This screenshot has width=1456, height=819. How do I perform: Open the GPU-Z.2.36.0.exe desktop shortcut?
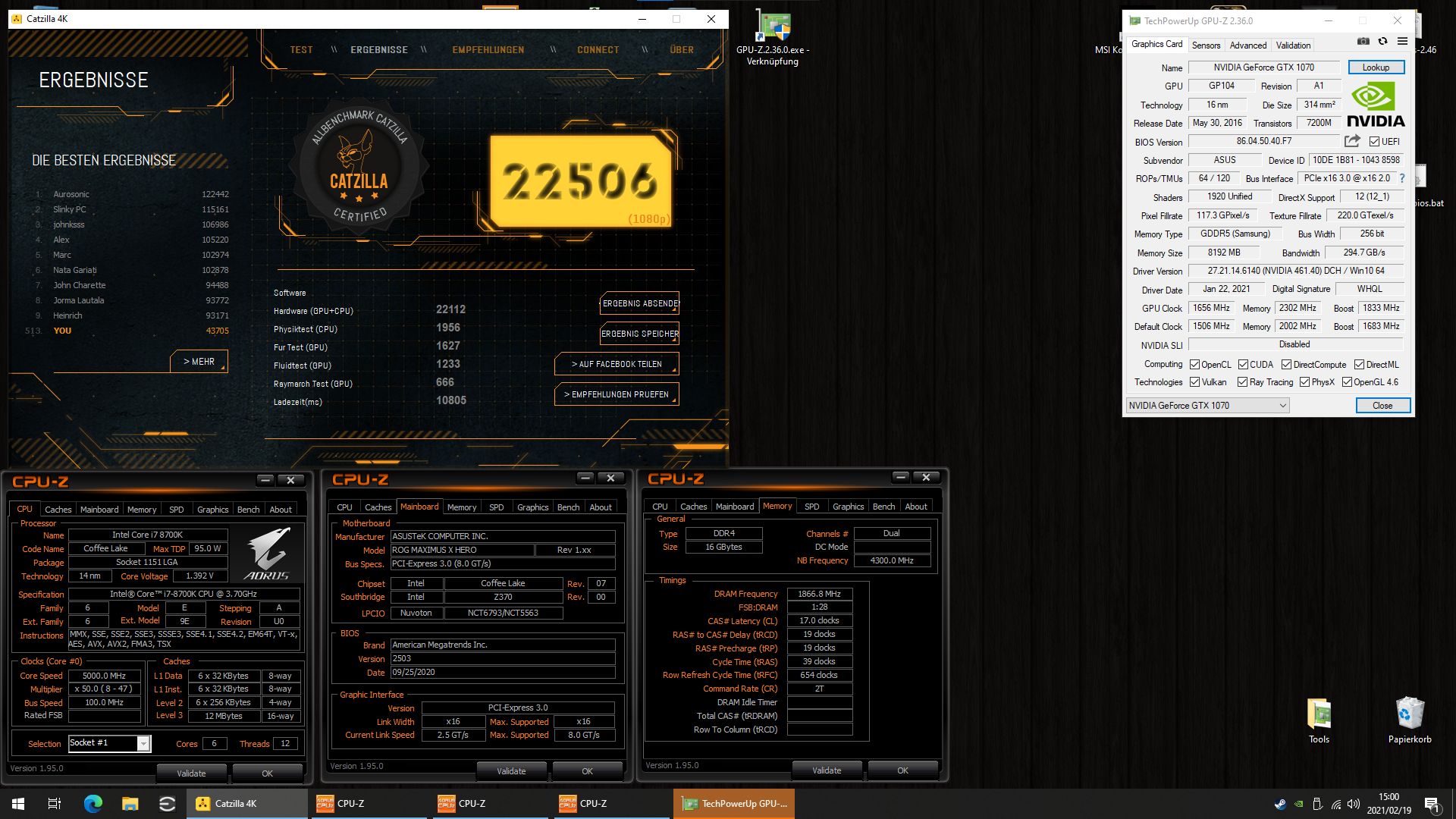click(x=773, y=38)
